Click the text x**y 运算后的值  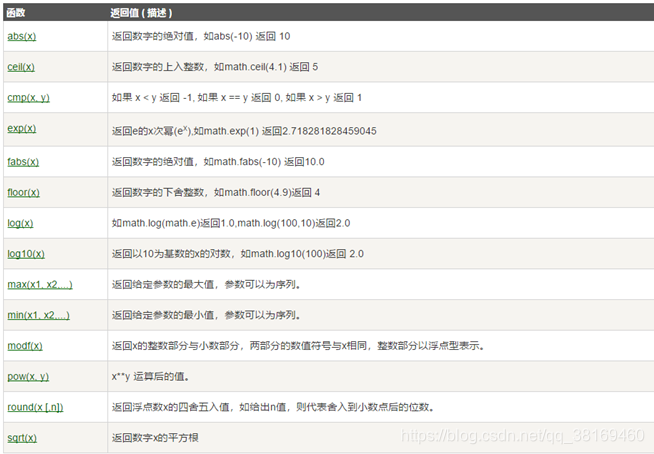pos(151,376)
